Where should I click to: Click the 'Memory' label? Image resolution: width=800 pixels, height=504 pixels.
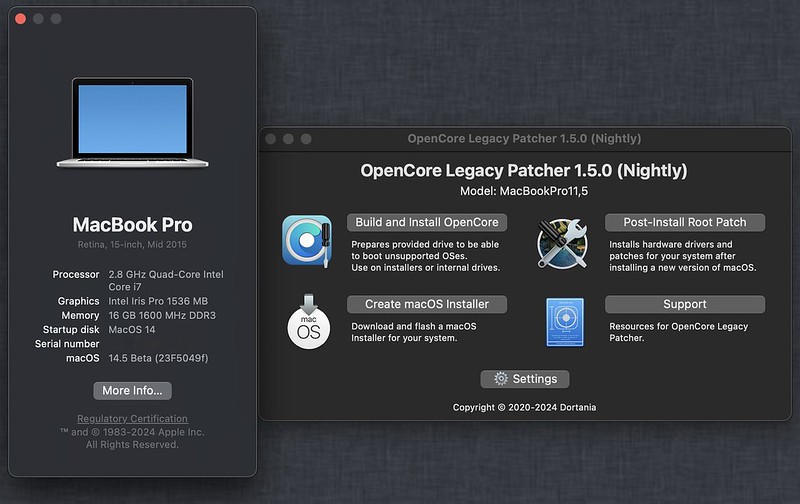[x=80, y=315]
